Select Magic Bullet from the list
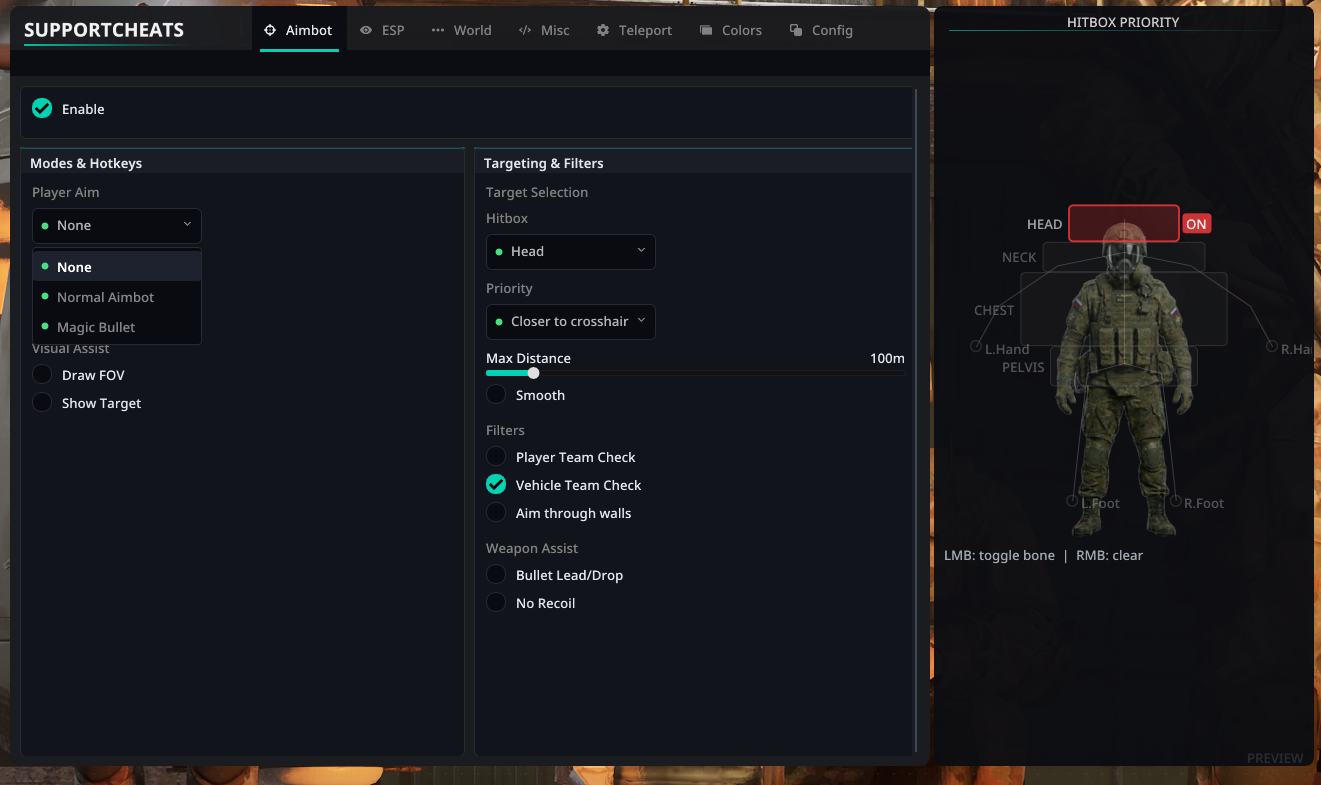 click(x=117, y=327)
